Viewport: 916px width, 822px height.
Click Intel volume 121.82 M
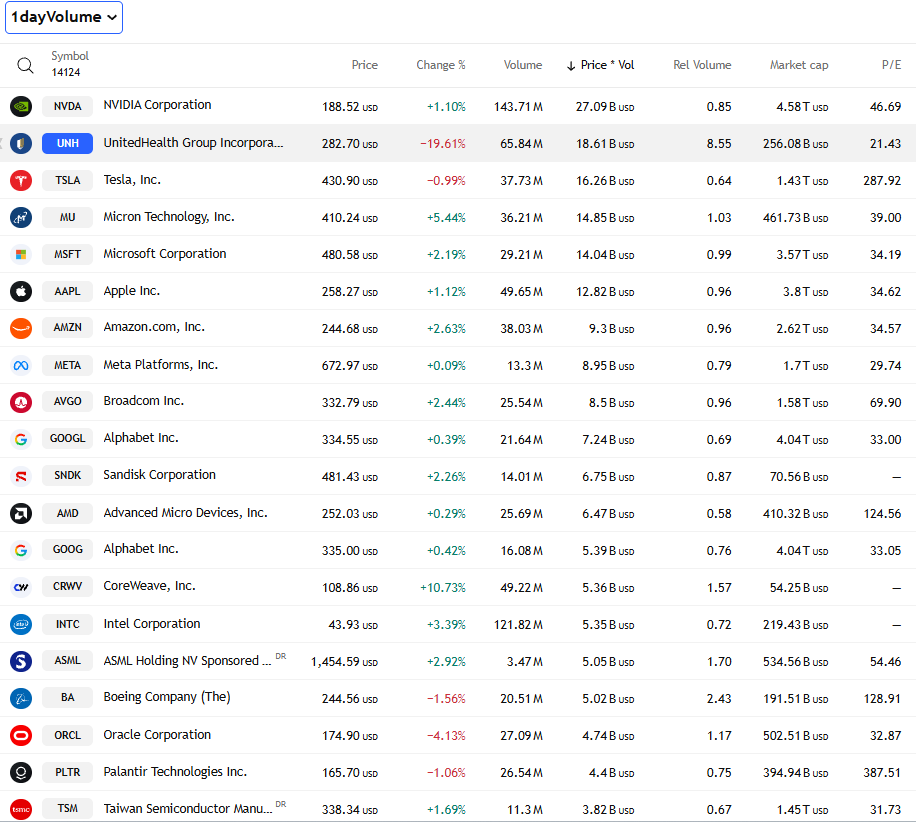pyautogui.click(x=518, y=625)
